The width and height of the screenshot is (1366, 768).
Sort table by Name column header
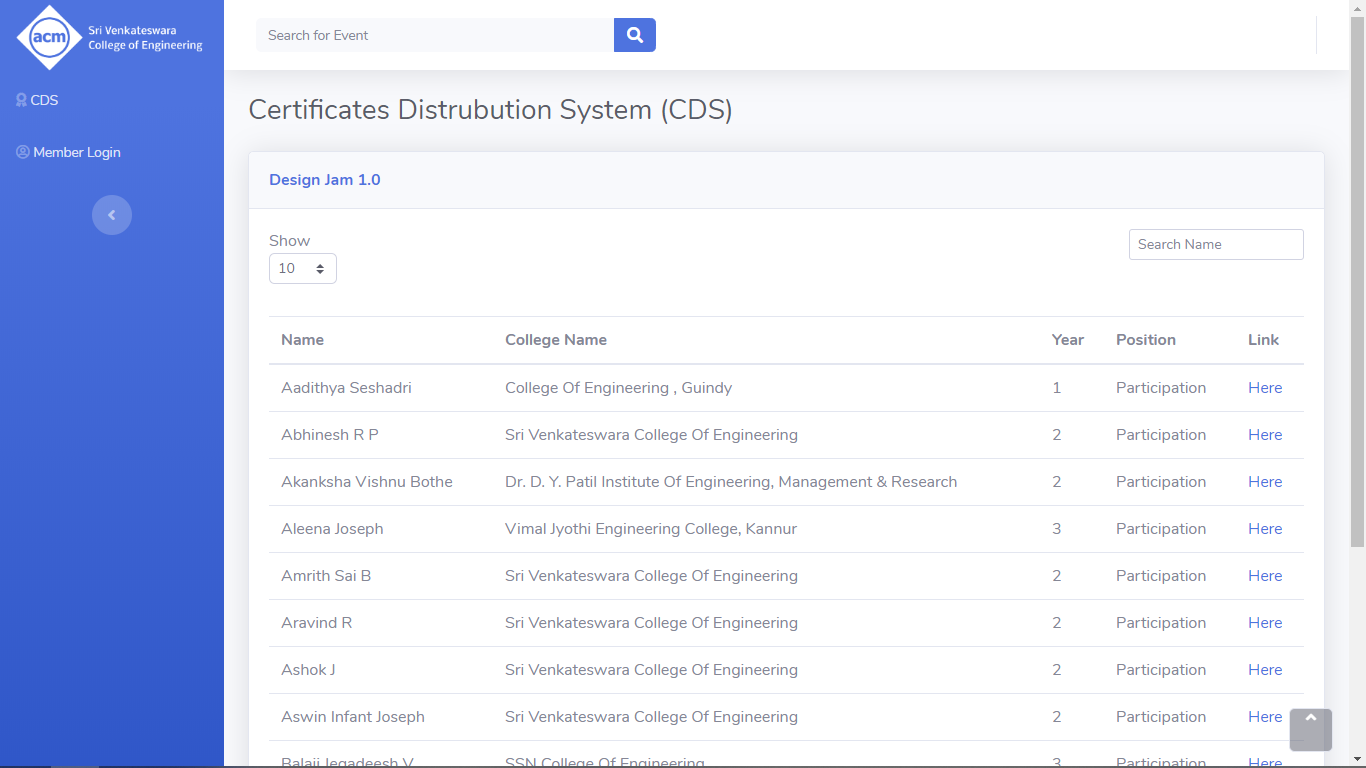coord(302,340)
